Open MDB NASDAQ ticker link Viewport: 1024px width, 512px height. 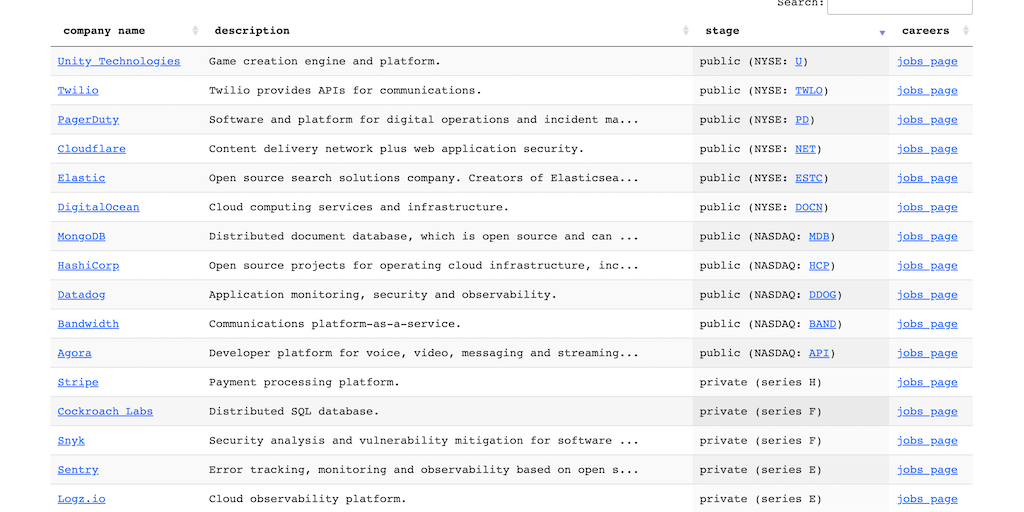819,237
